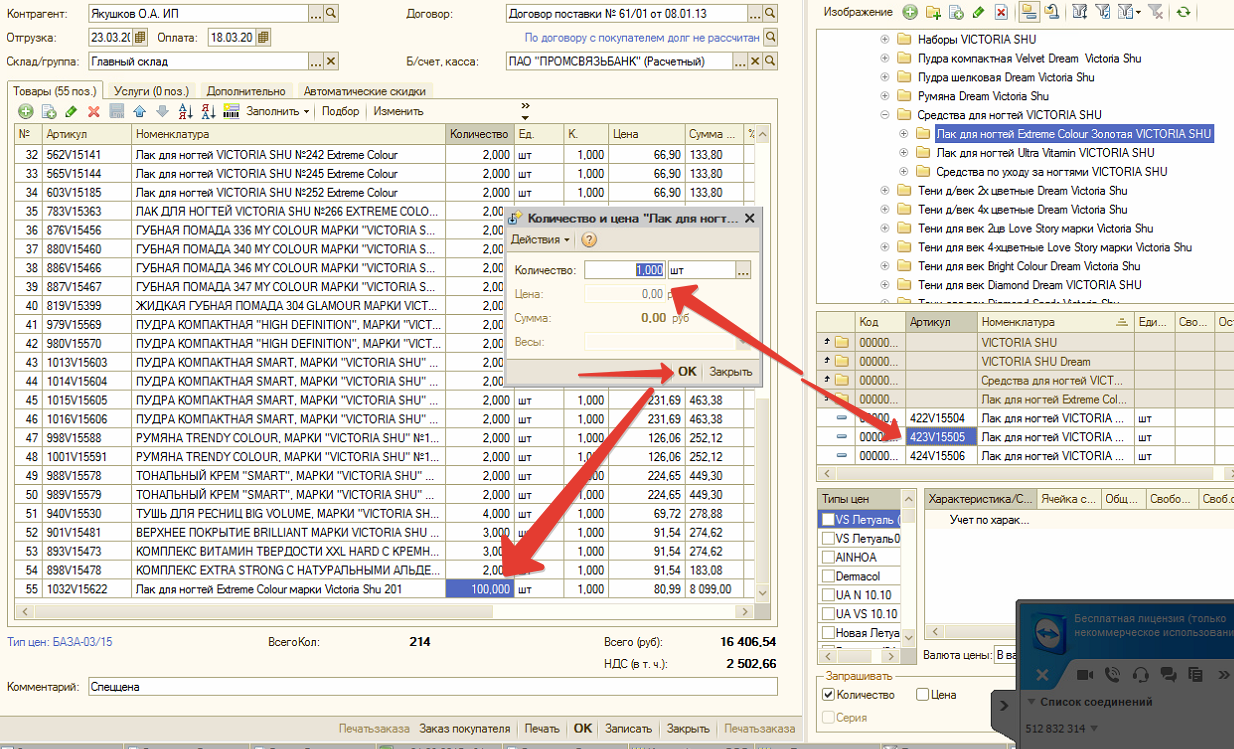Viewport: 1234px width, 749px height.
Task: Tick the AINHOA price type checkbox
Action: pyautogui.click(x=827, y=557)
